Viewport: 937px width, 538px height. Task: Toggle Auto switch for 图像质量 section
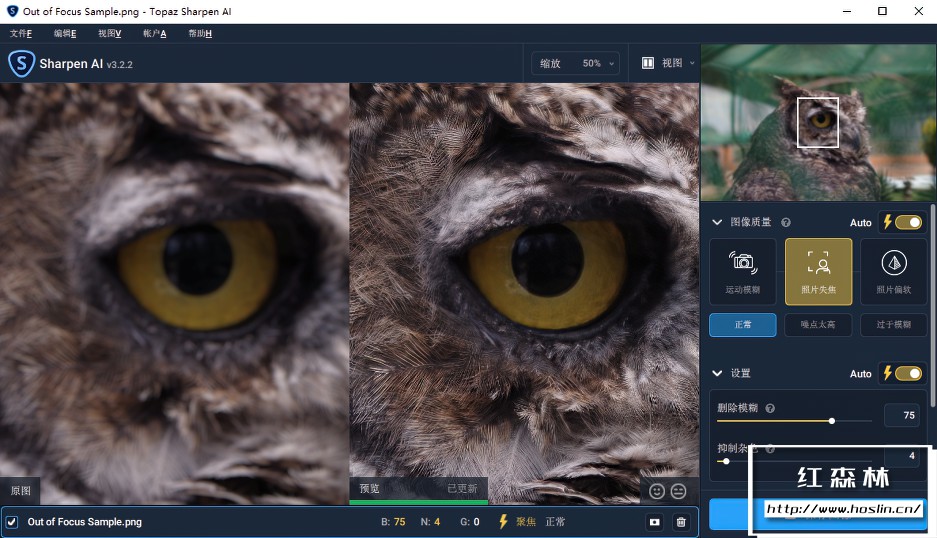pos(908,222)
